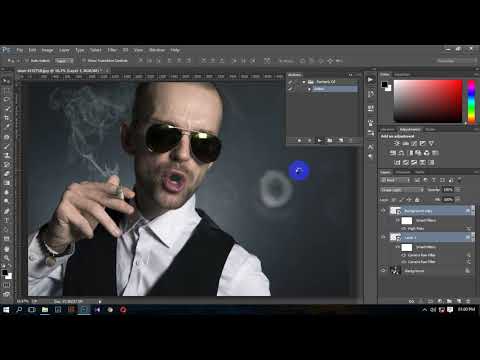Switch to the Swatches tab
The image size is (480, 360).
(402, 74)
